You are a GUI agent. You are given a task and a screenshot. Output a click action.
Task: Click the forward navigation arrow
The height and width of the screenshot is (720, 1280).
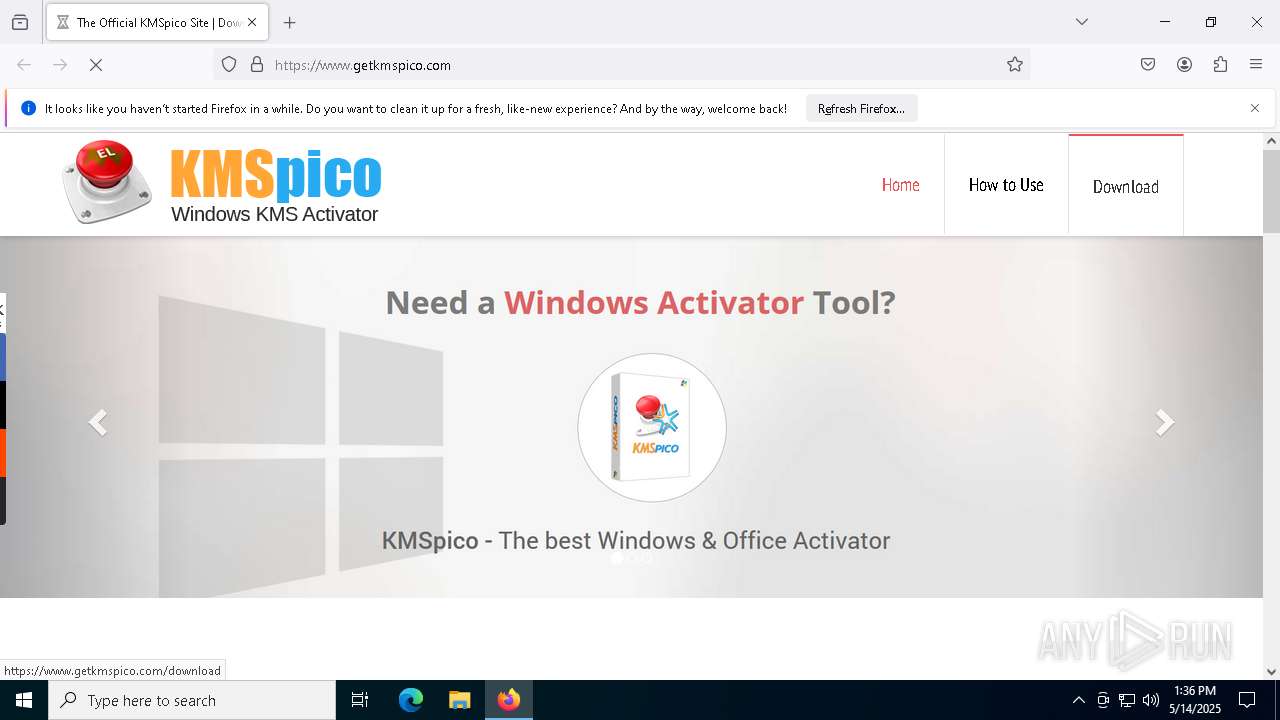60,64
